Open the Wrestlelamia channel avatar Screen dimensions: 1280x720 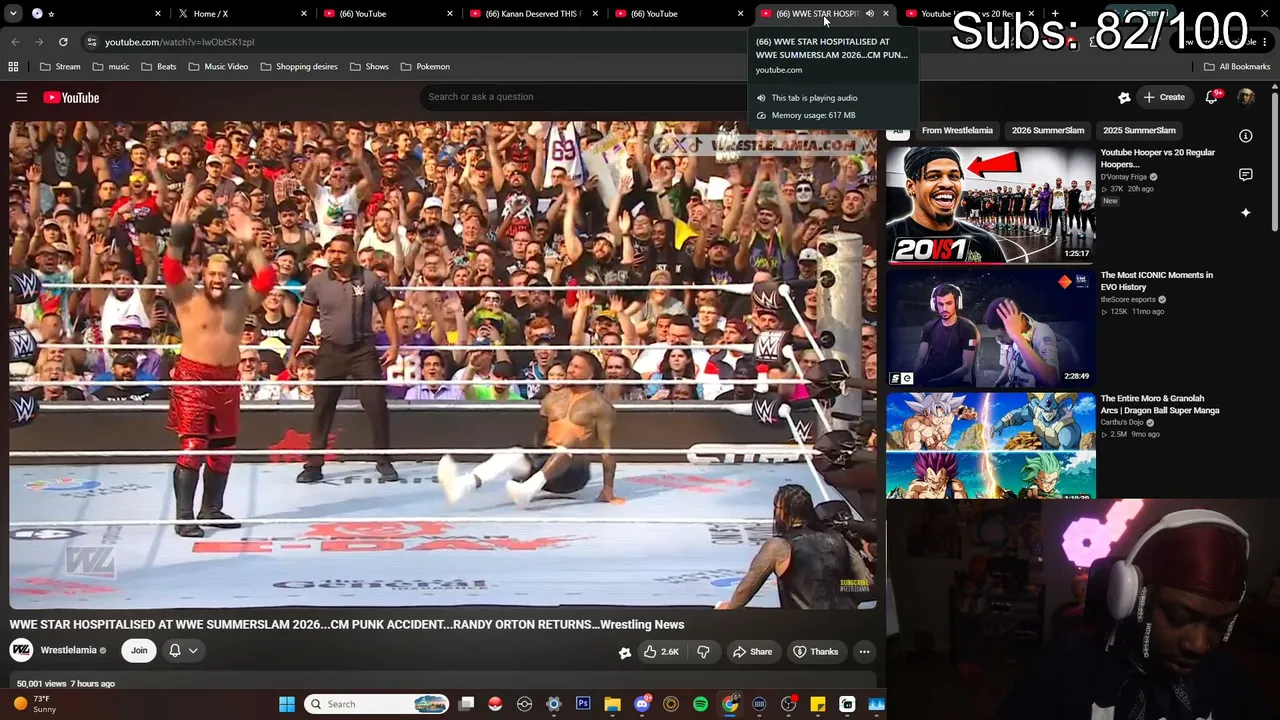(x=21, y=651)
